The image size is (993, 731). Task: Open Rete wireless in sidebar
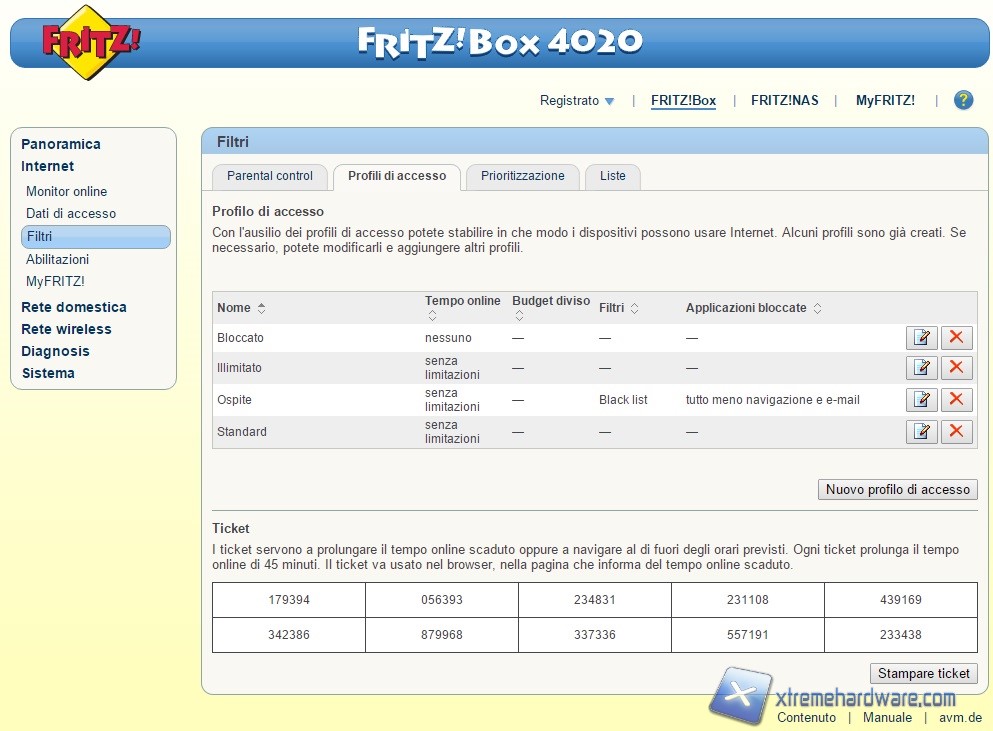pos(66,329)
